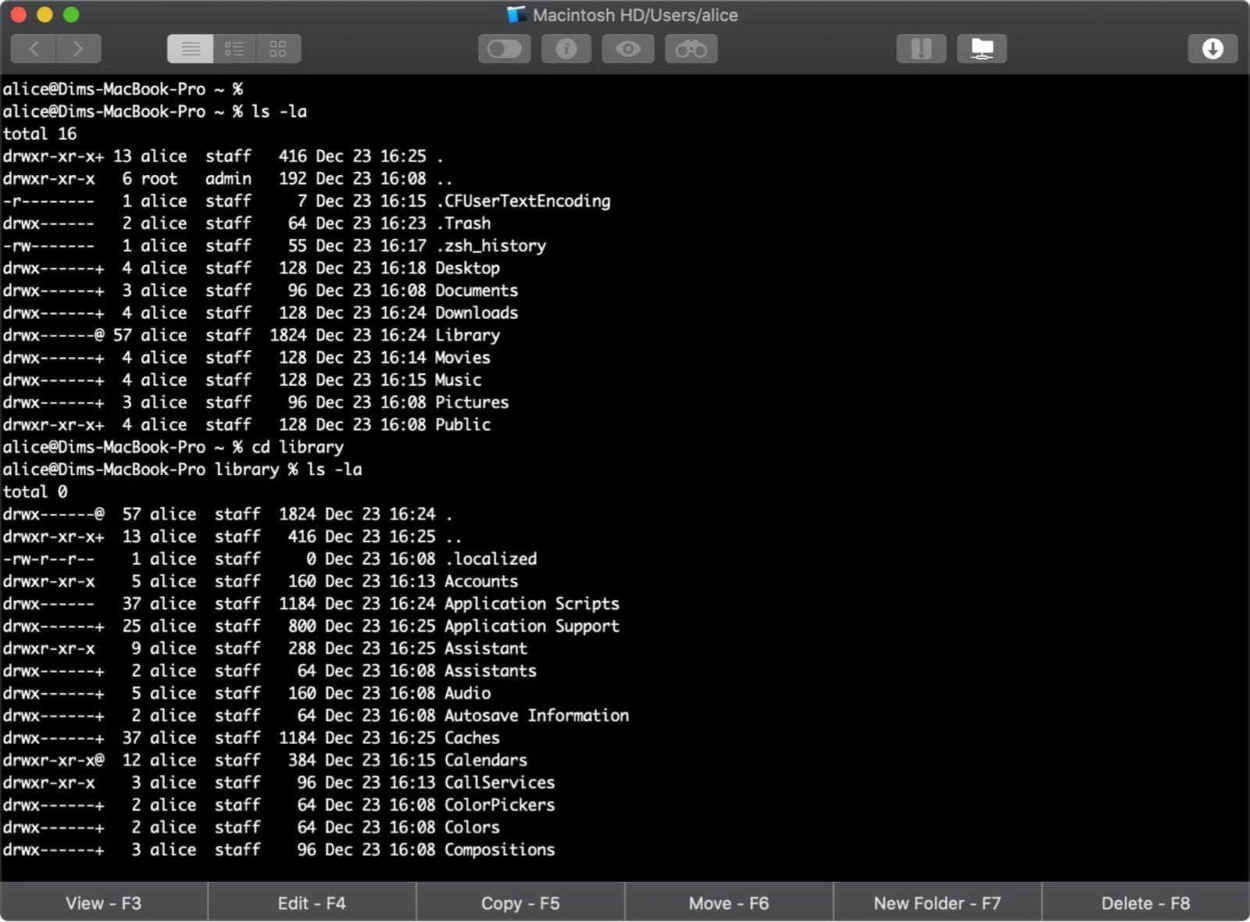
Task: Open the downloads queue arrow icon
Action: (1213, 48)
